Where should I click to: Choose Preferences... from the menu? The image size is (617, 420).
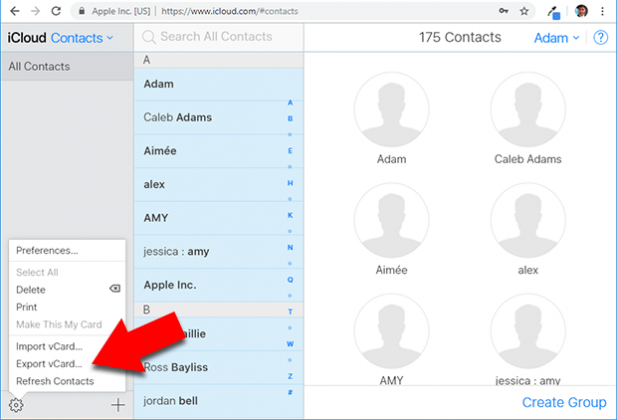pyautogui.click(x=67, y=250)
